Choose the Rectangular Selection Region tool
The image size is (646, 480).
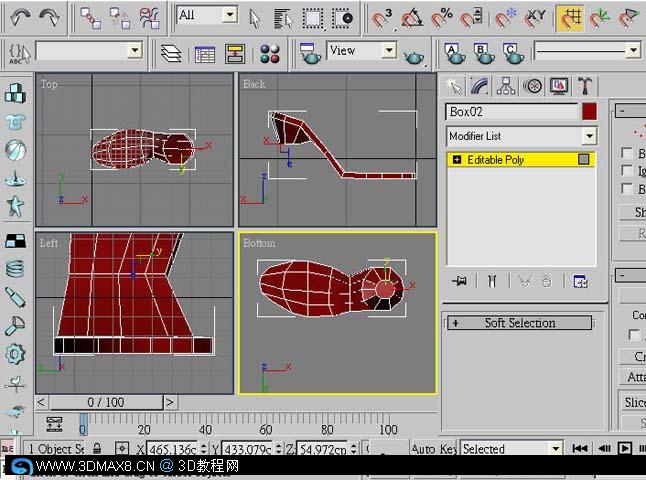(312, 18)
